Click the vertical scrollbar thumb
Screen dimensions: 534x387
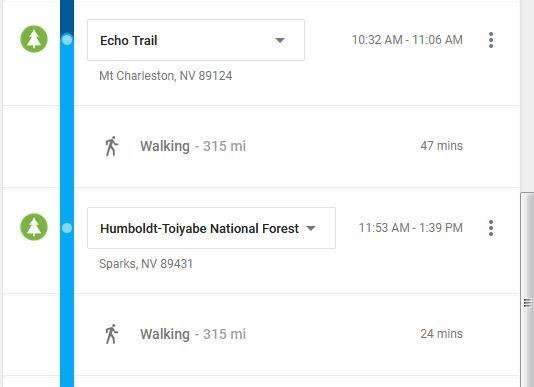[527, 290]
